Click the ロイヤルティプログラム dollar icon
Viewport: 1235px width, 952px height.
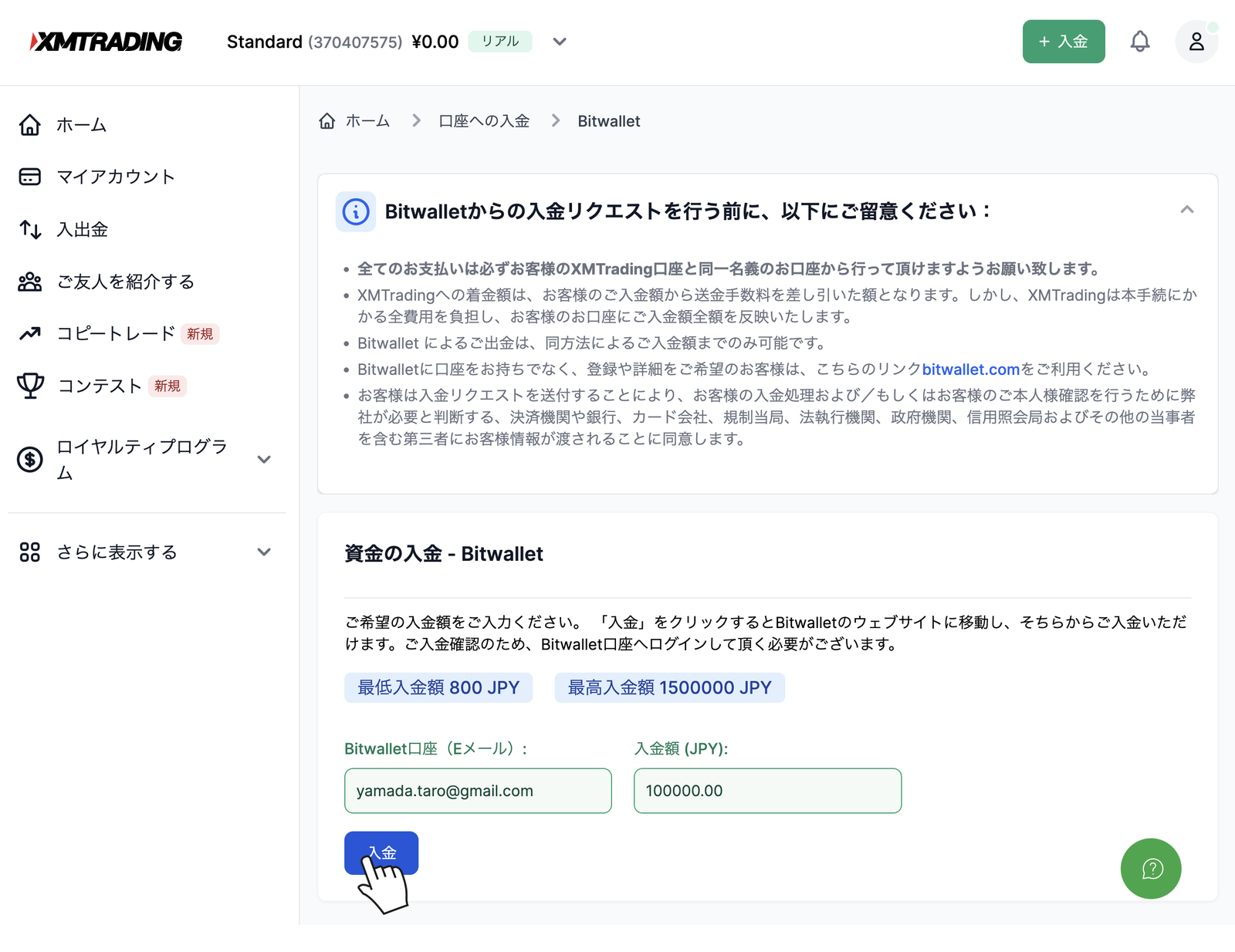click(x=30, y=460)
